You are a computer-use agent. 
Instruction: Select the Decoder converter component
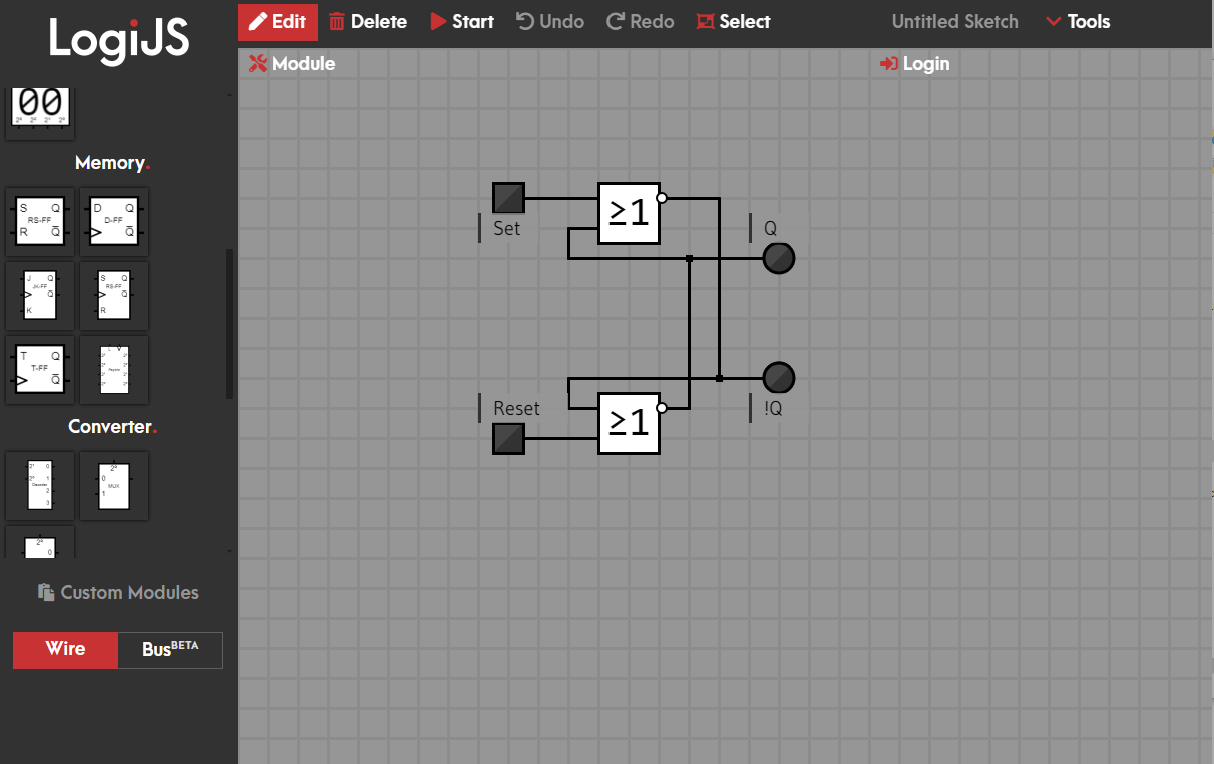pyautogui.click(x=40, y=486)
